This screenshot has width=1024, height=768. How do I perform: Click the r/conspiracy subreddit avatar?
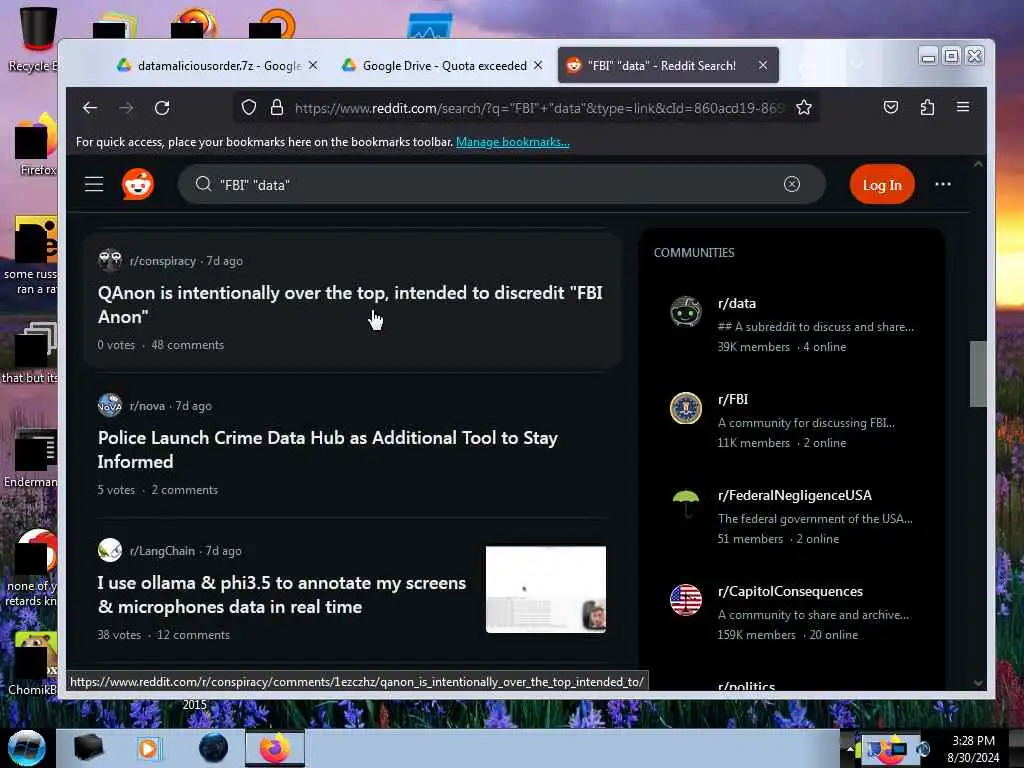tap(110, 260)
